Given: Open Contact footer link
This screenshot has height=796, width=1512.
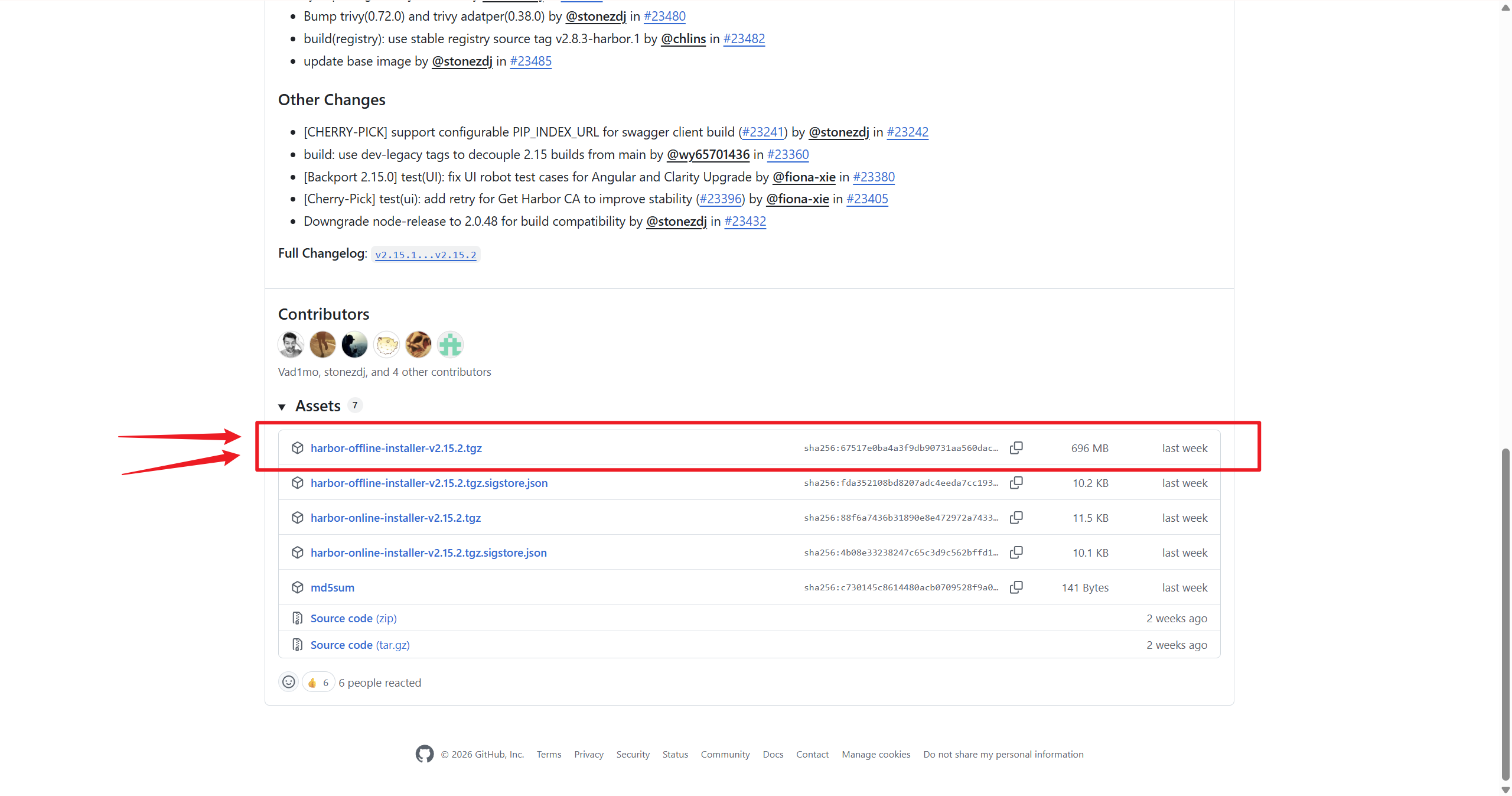Looking at the screenshot, I should click(x=813, y=754).
